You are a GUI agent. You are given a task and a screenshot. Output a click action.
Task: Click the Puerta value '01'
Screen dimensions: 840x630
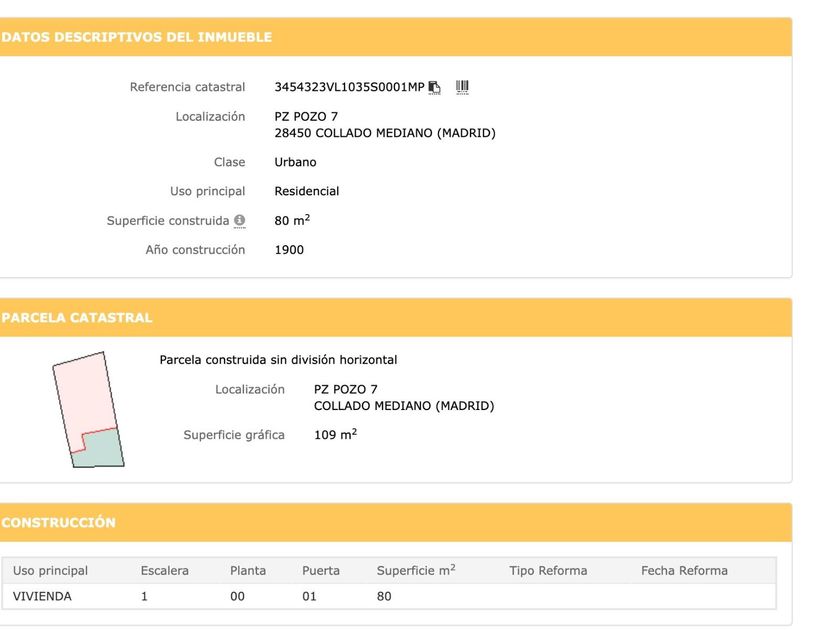[x=309, y=596]
